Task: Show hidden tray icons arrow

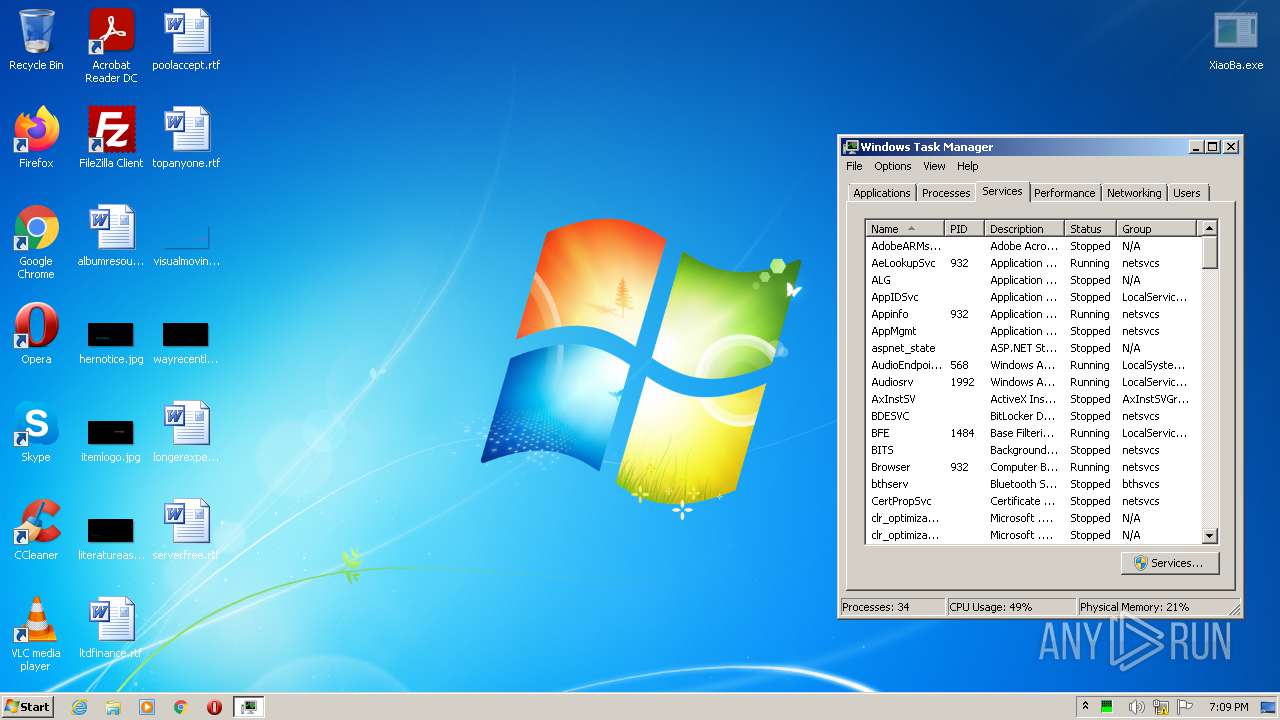Action: pyautogui.click(x=1085, y=706)
